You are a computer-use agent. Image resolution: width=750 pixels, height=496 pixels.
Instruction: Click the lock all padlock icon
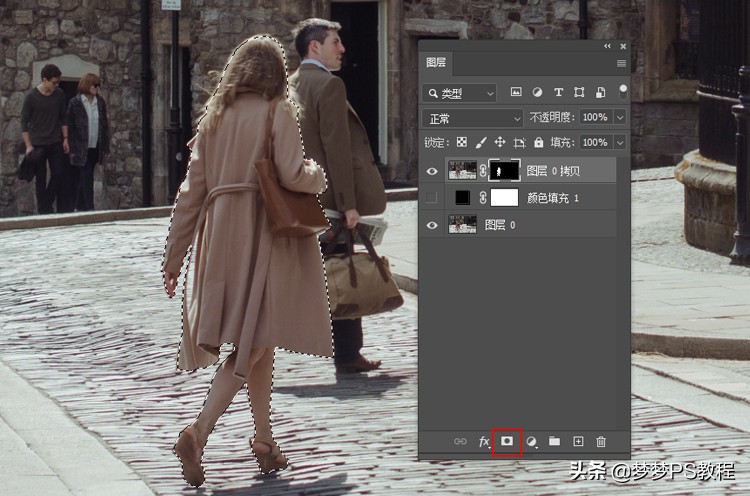(539, 142)
